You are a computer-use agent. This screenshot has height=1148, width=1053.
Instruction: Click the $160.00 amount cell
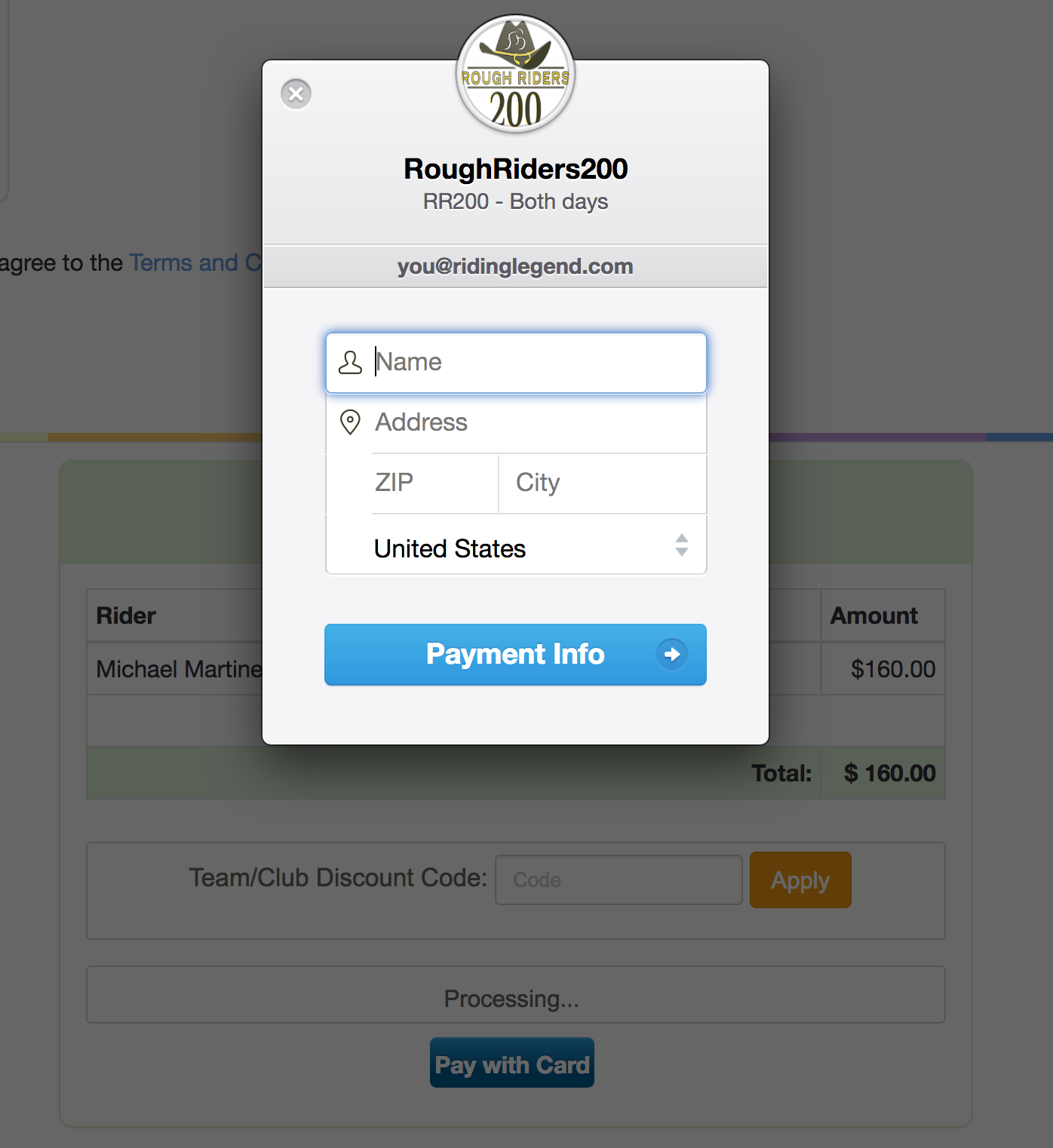point(892,669)
